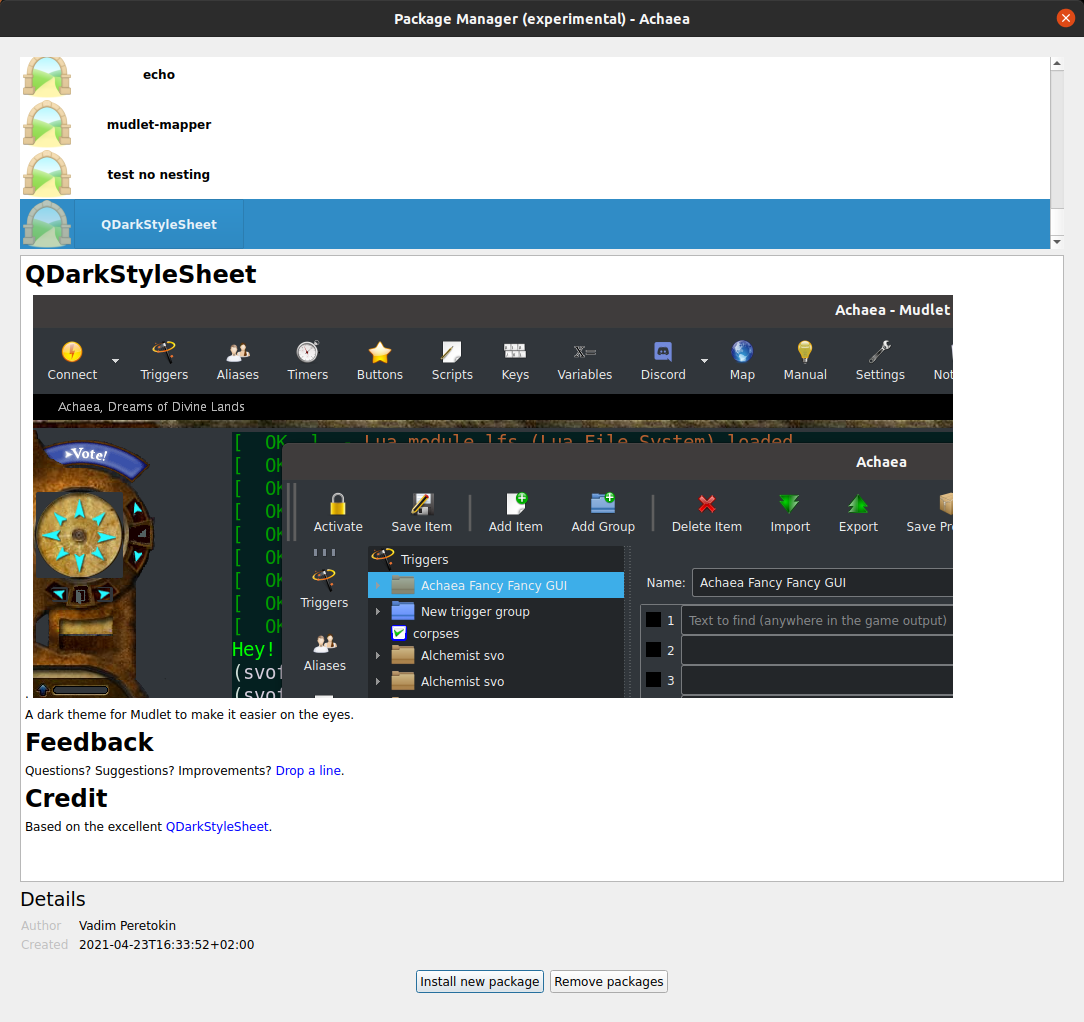
Task: Click 'Text to find' pattern field in preview
Action: (817, 620)
